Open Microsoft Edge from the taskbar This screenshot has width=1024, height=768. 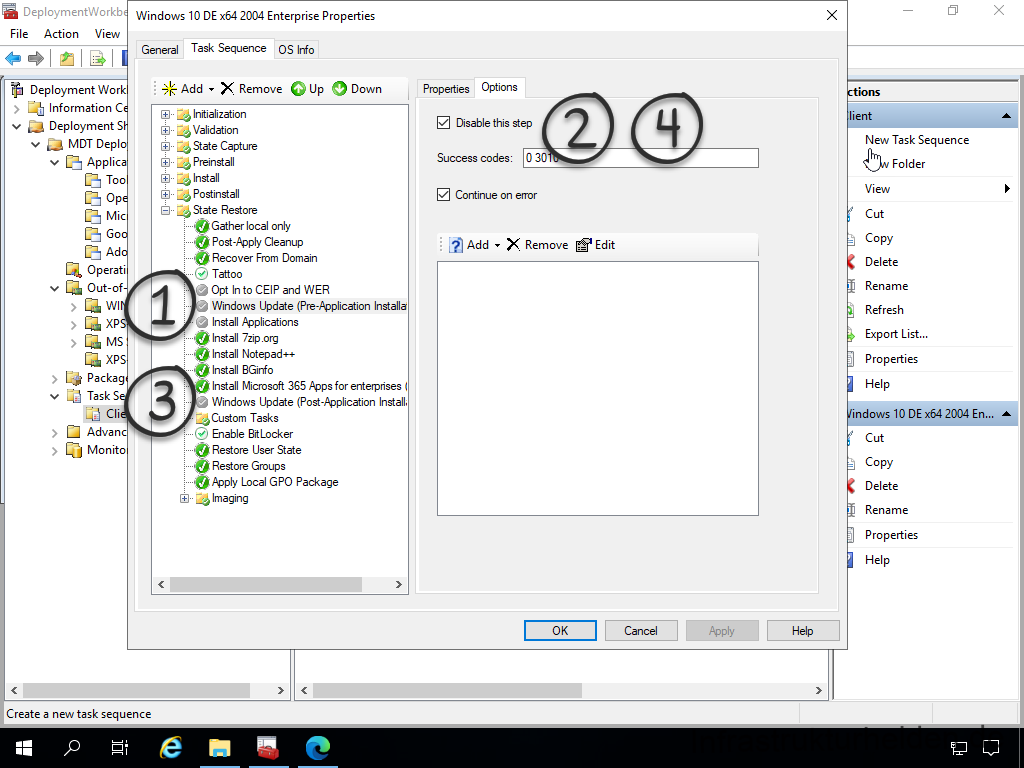point(317,748)
